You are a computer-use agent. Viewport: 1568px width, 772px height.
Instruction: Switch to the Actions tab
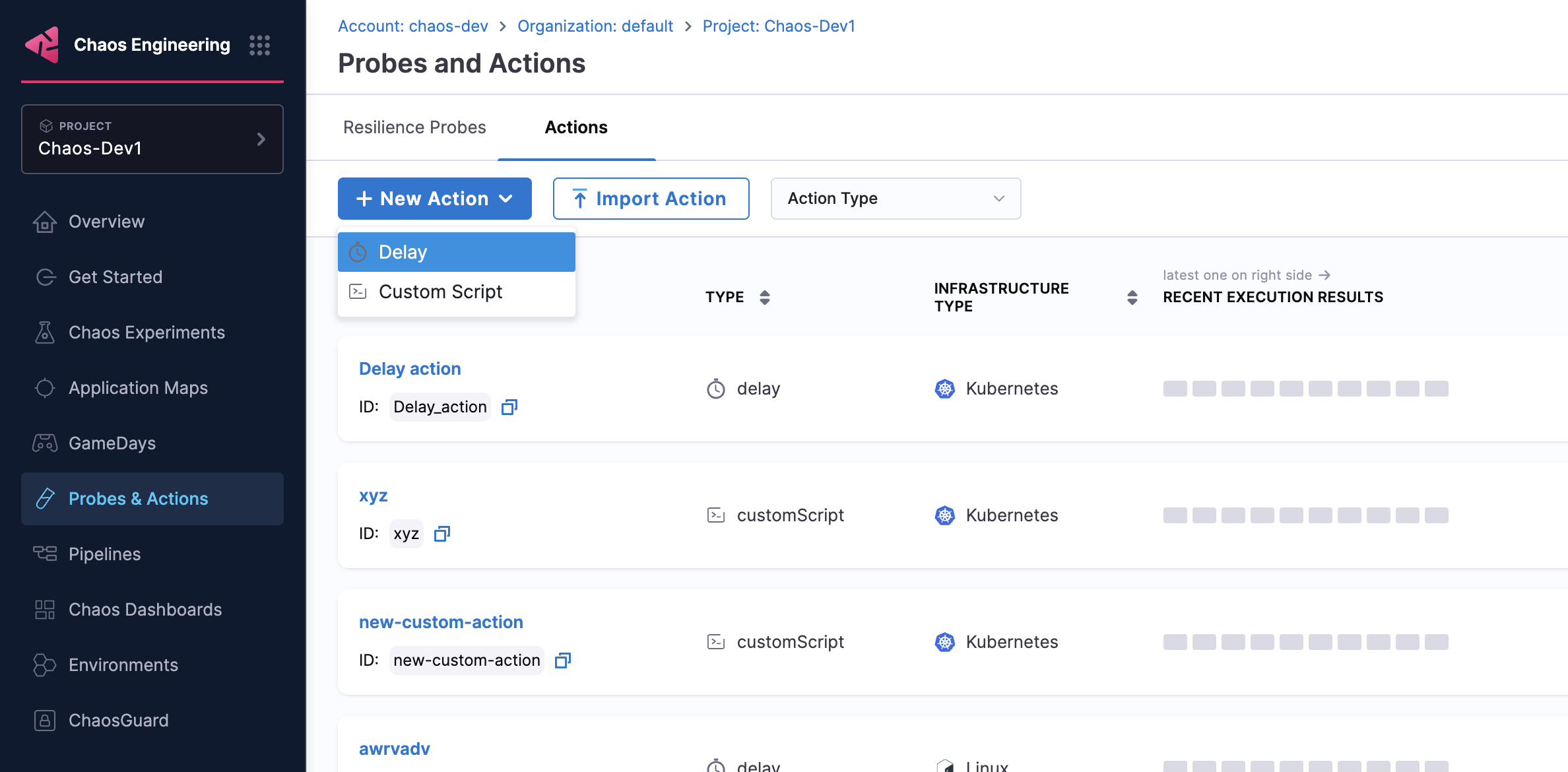pyautogui.click(x=575, y=127)
